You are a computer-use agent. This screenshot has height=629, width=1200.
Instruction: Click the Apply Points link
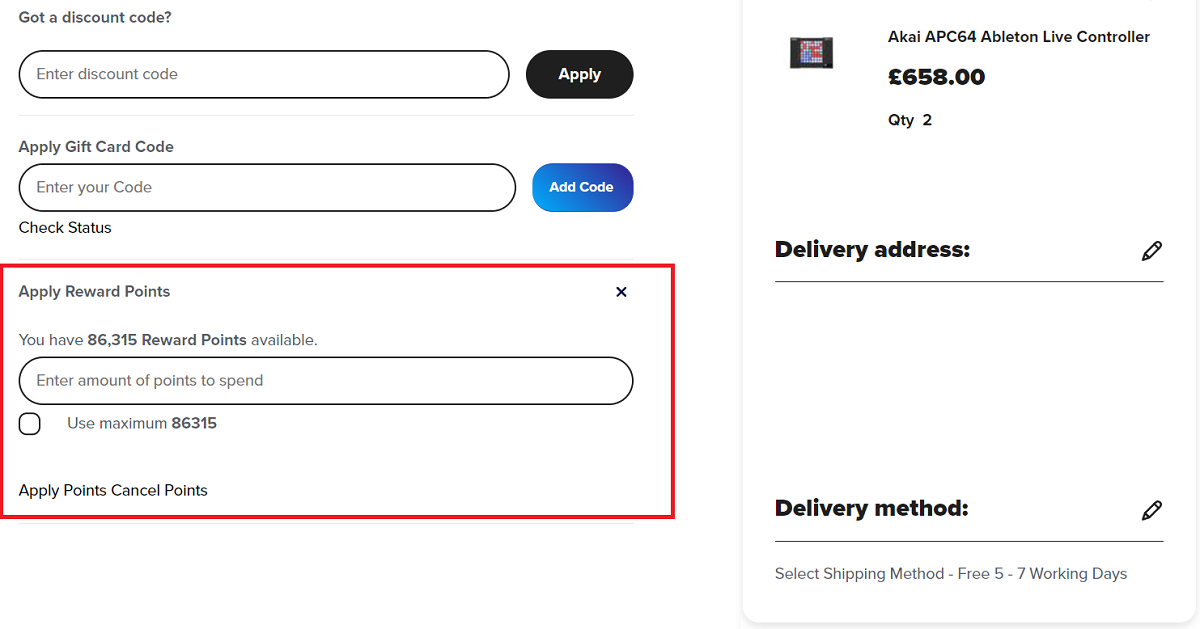[x=63, y=491]
